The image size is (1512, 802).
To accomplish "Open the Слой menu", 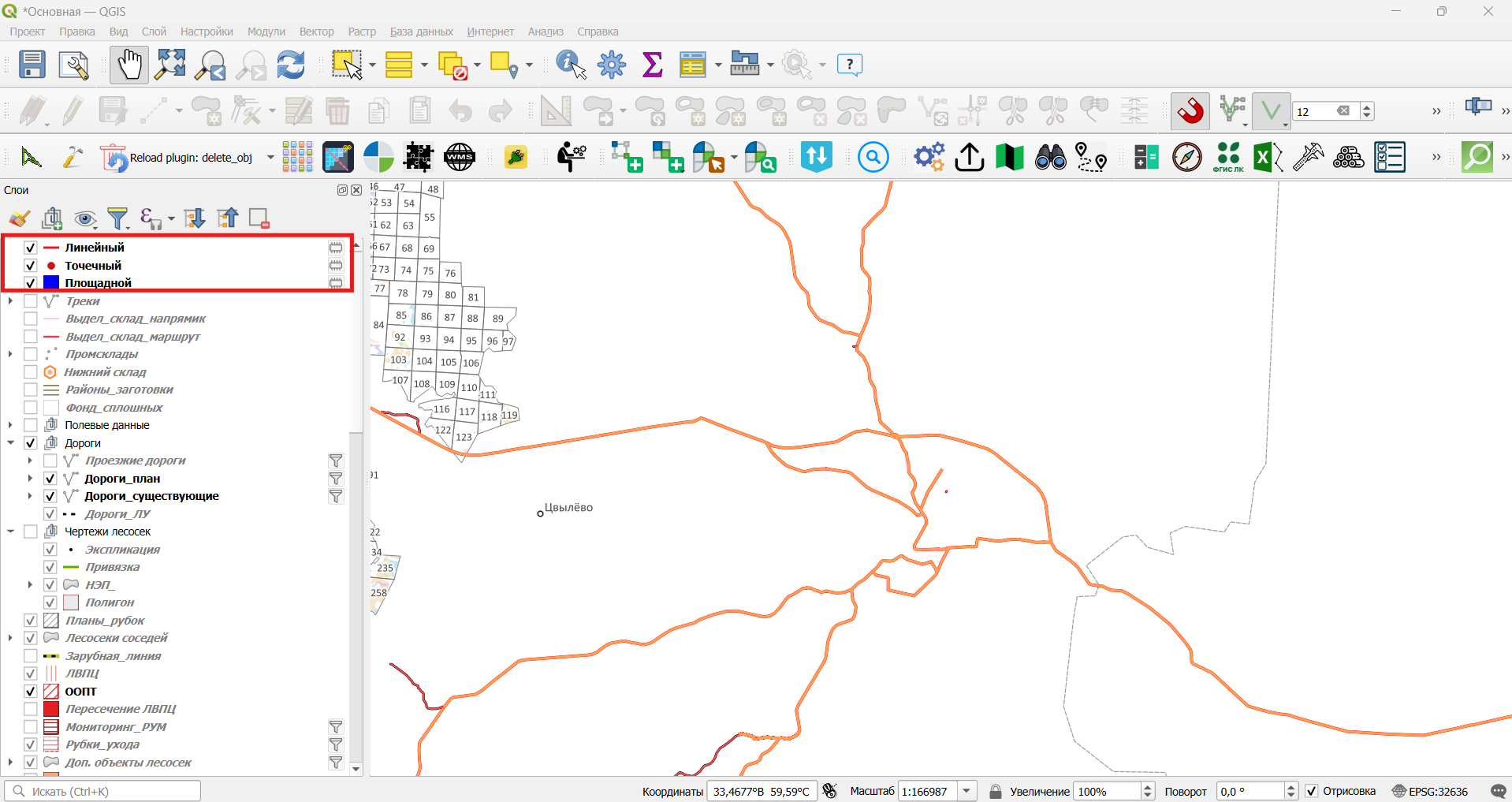I will coord(154,32).
